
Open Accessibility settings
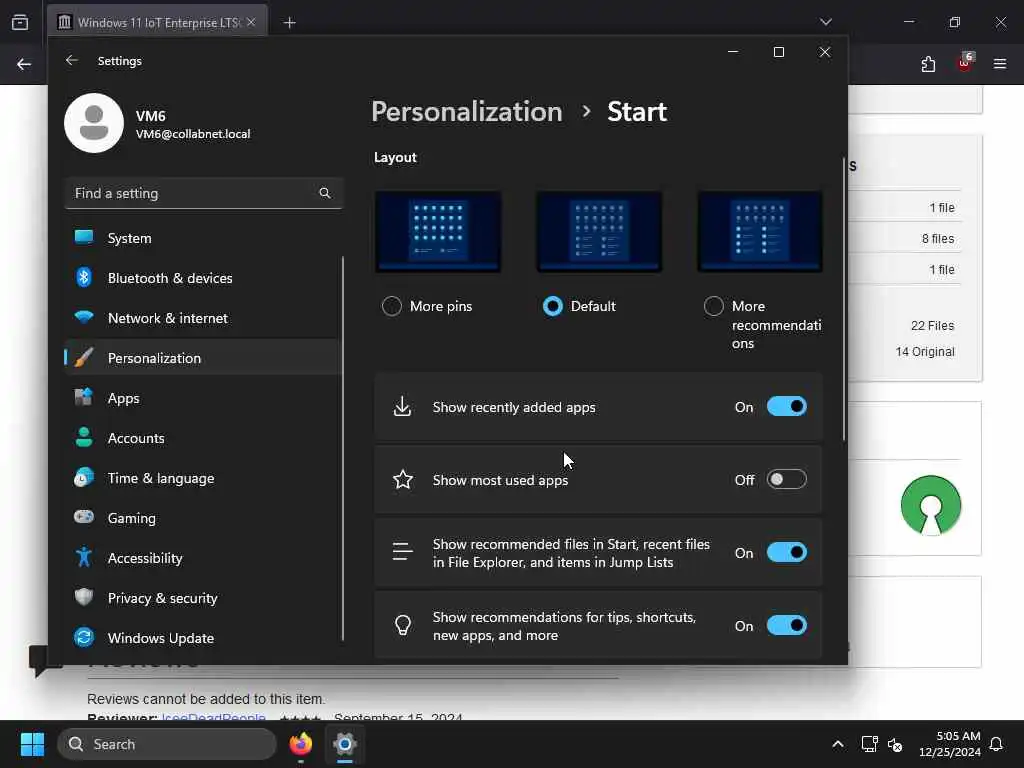[204, 558]
